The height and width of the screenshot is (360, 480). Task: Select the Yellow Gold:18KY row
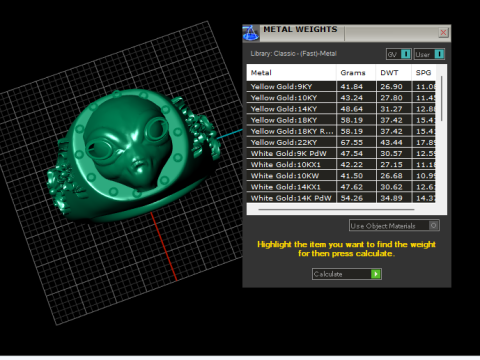tap(341, 120)
